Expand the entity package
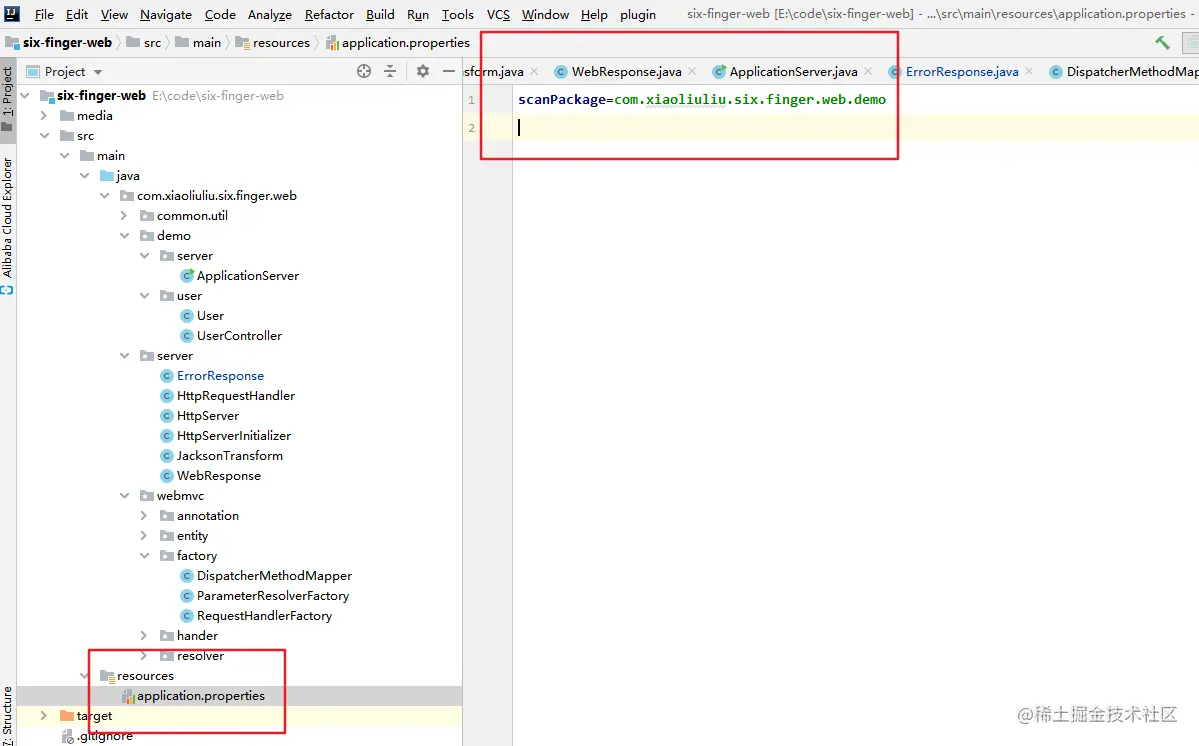The height and width of the screenshot is (746, 1199). (144, 536)
